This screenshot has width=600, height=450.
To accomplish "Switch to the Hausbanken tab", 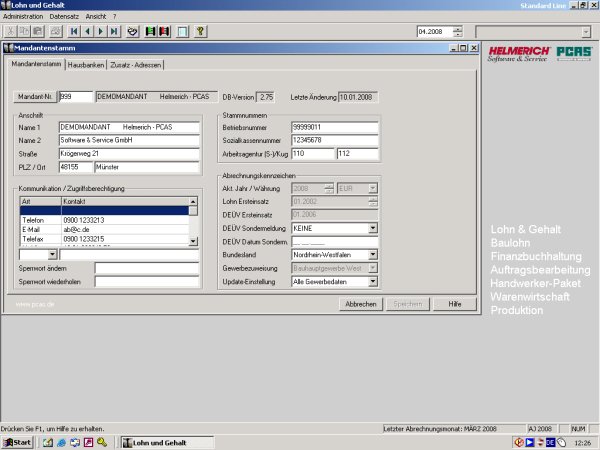I will point(86,65).
